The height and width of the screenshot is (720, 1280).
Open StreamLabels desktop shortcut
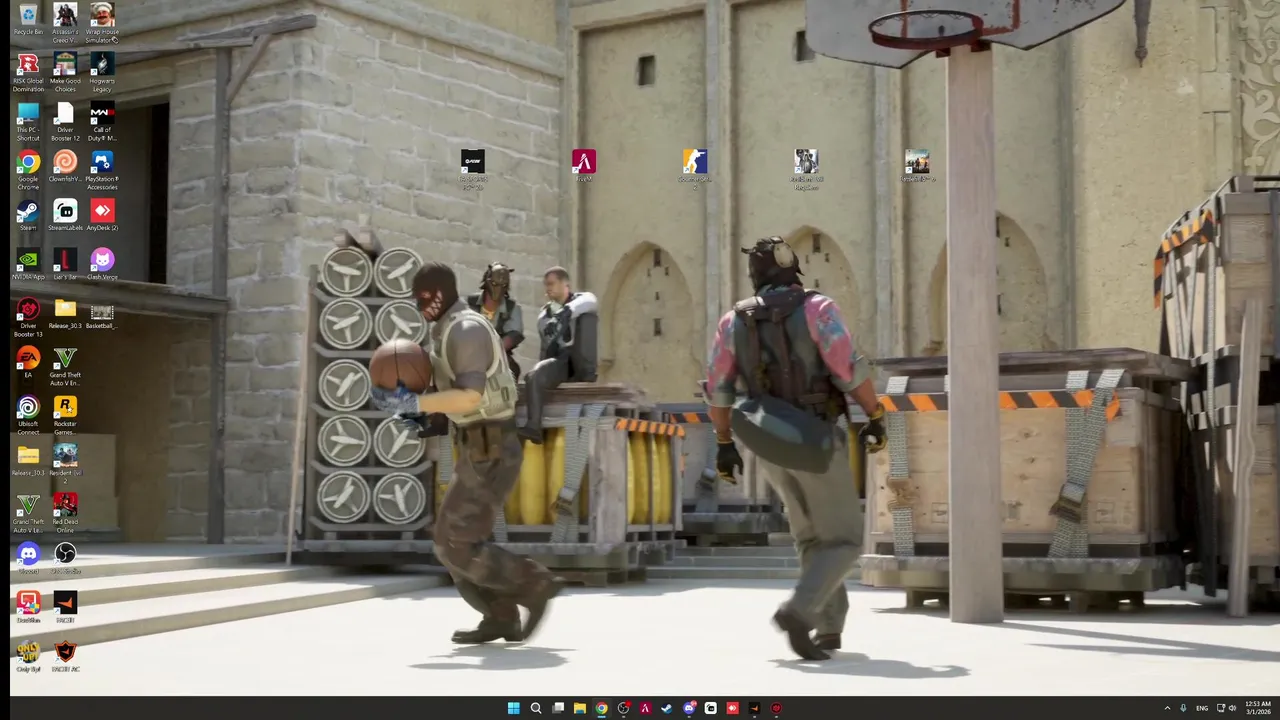pyautogui.click(x=65, y=216)
